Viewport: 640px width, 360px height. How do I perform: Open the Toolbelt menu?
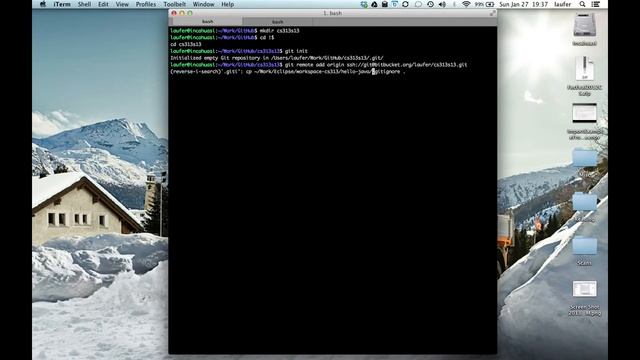coord(175,4)
